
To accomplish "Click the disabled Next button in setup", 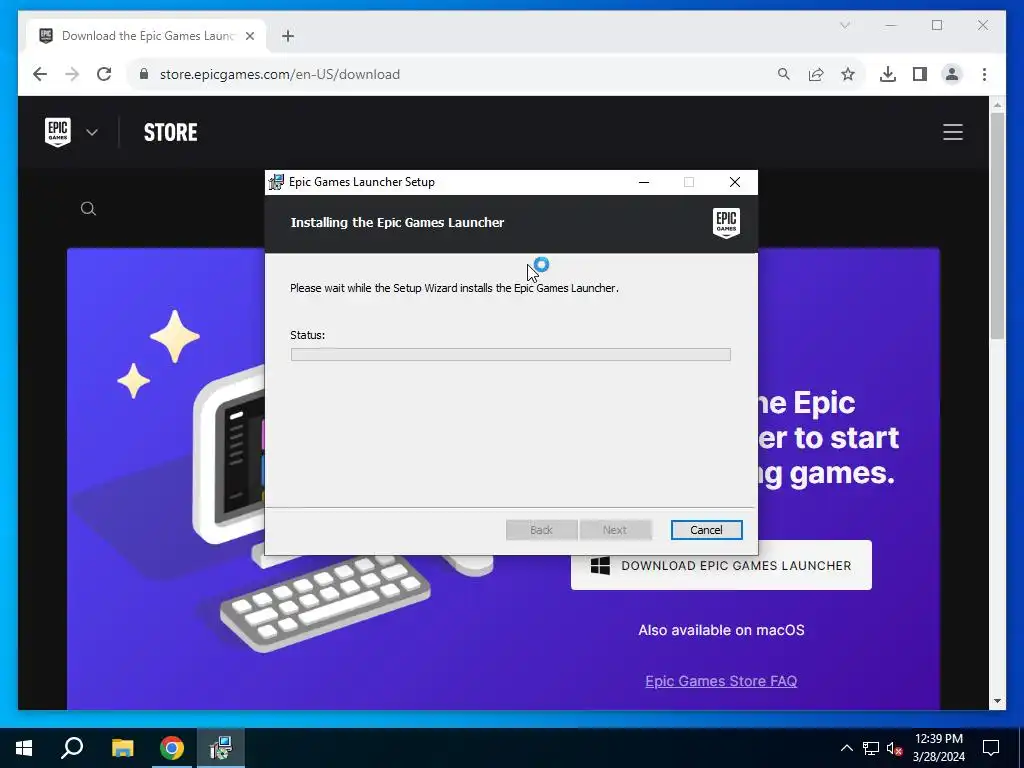I will coord(615,530).
